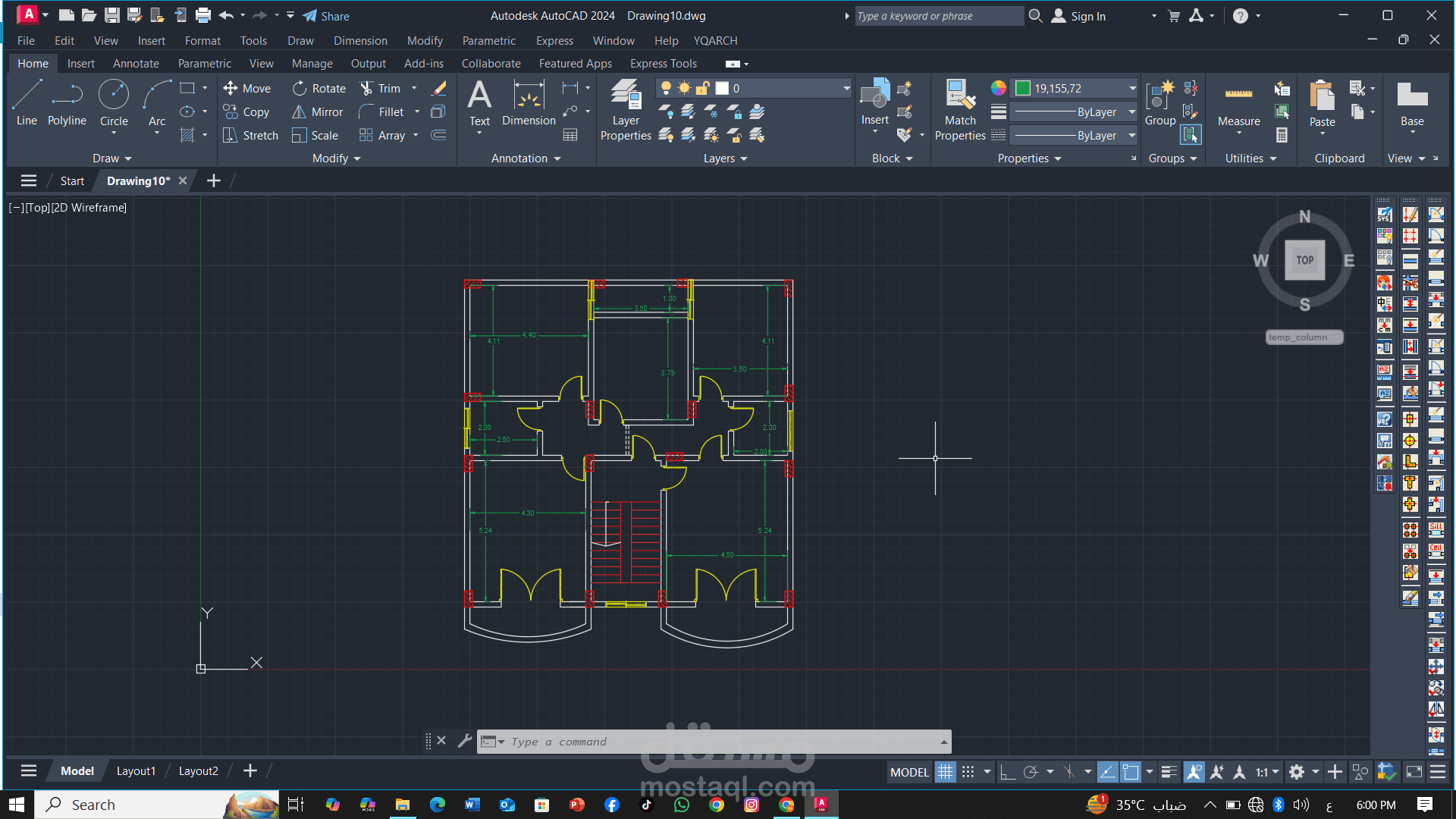The image size is (1456, 819).
Task: Expand the Layers panel
Action: pyautogui.click(x=726, y=158)
